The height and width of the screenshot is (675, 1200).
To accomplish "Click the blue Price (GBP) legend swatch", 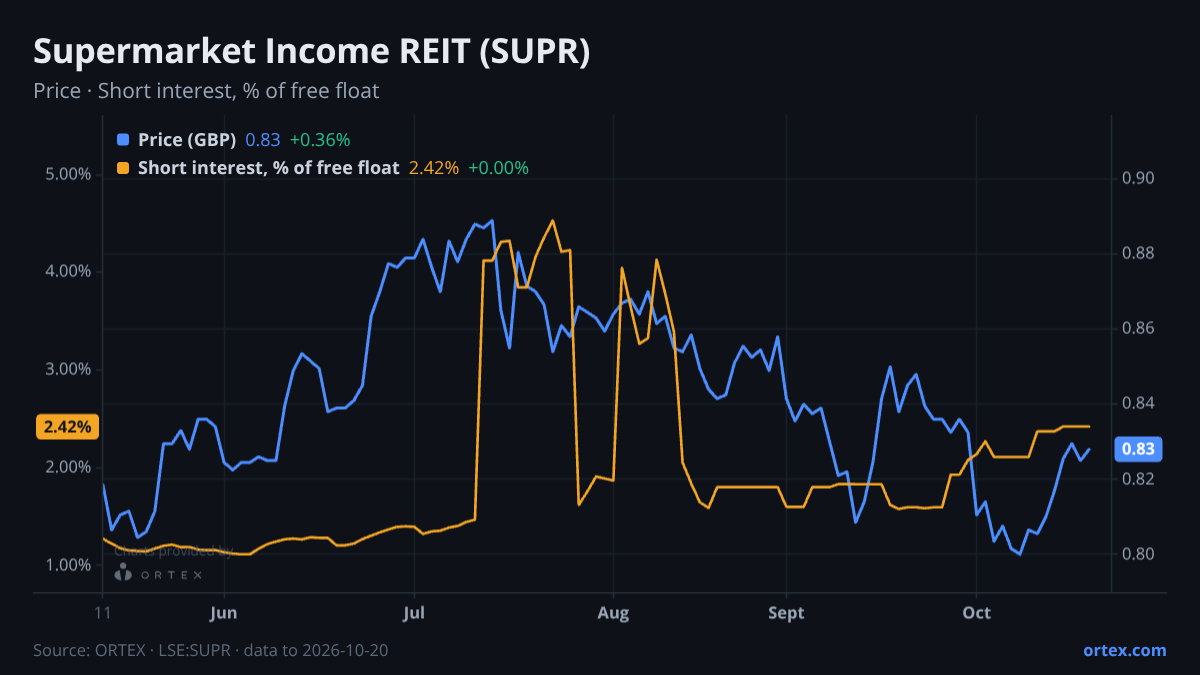I will 123,140.
